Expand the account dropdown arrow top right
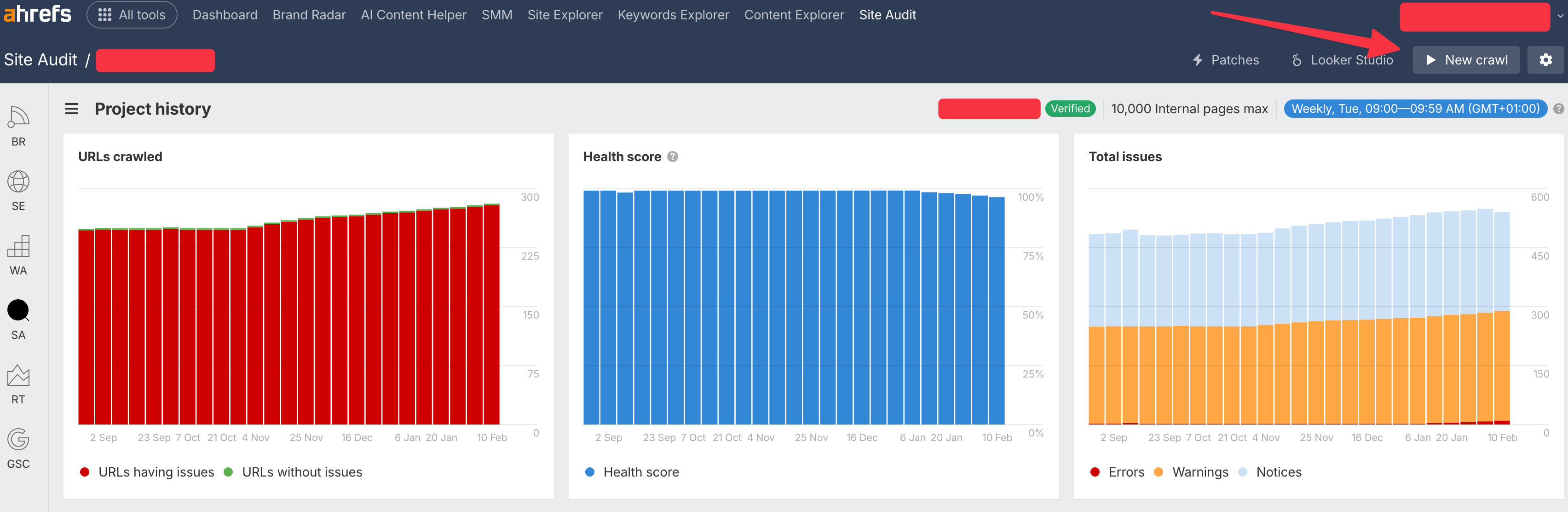This screenshot has height=512, width=1568. point(1560,17)
